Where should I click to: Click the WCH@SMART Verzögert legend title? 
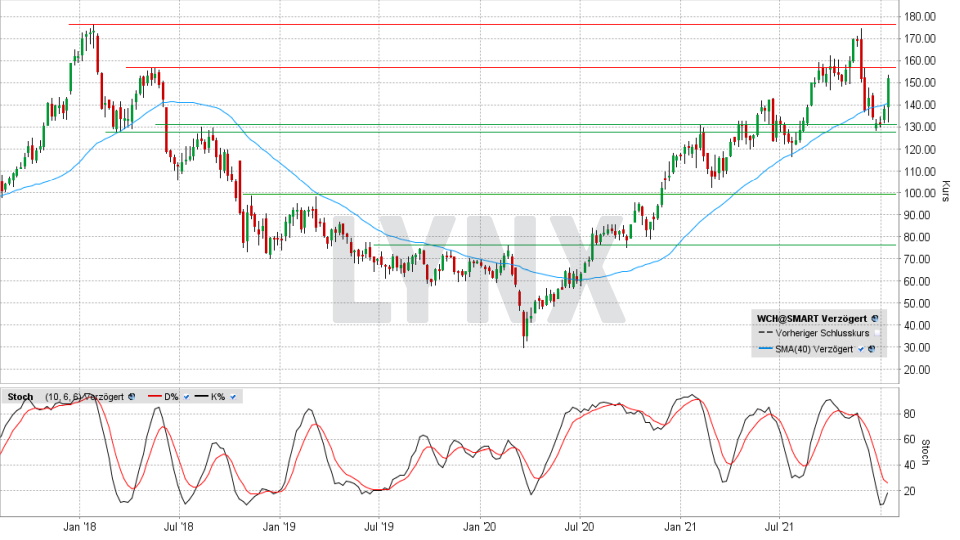[812, 318]
